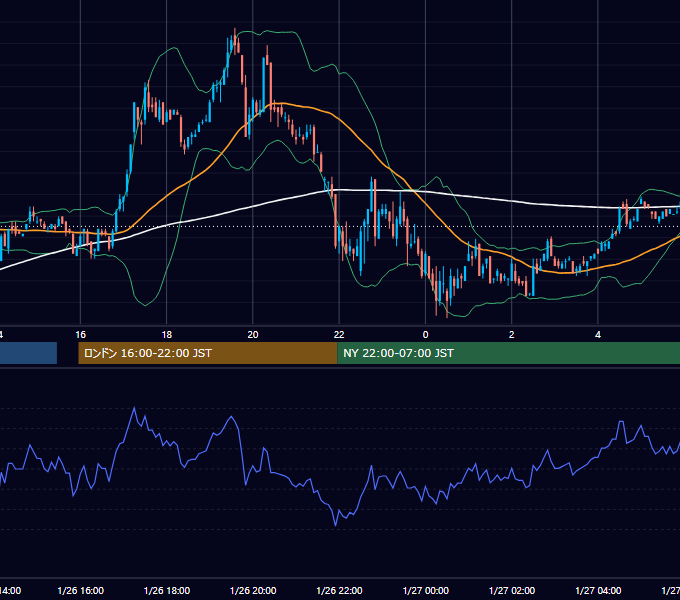Click the 1/26 20:00 date label
The height and width of the screenshot is (600, 680).
pyautogui.click(x=253, y=590)
